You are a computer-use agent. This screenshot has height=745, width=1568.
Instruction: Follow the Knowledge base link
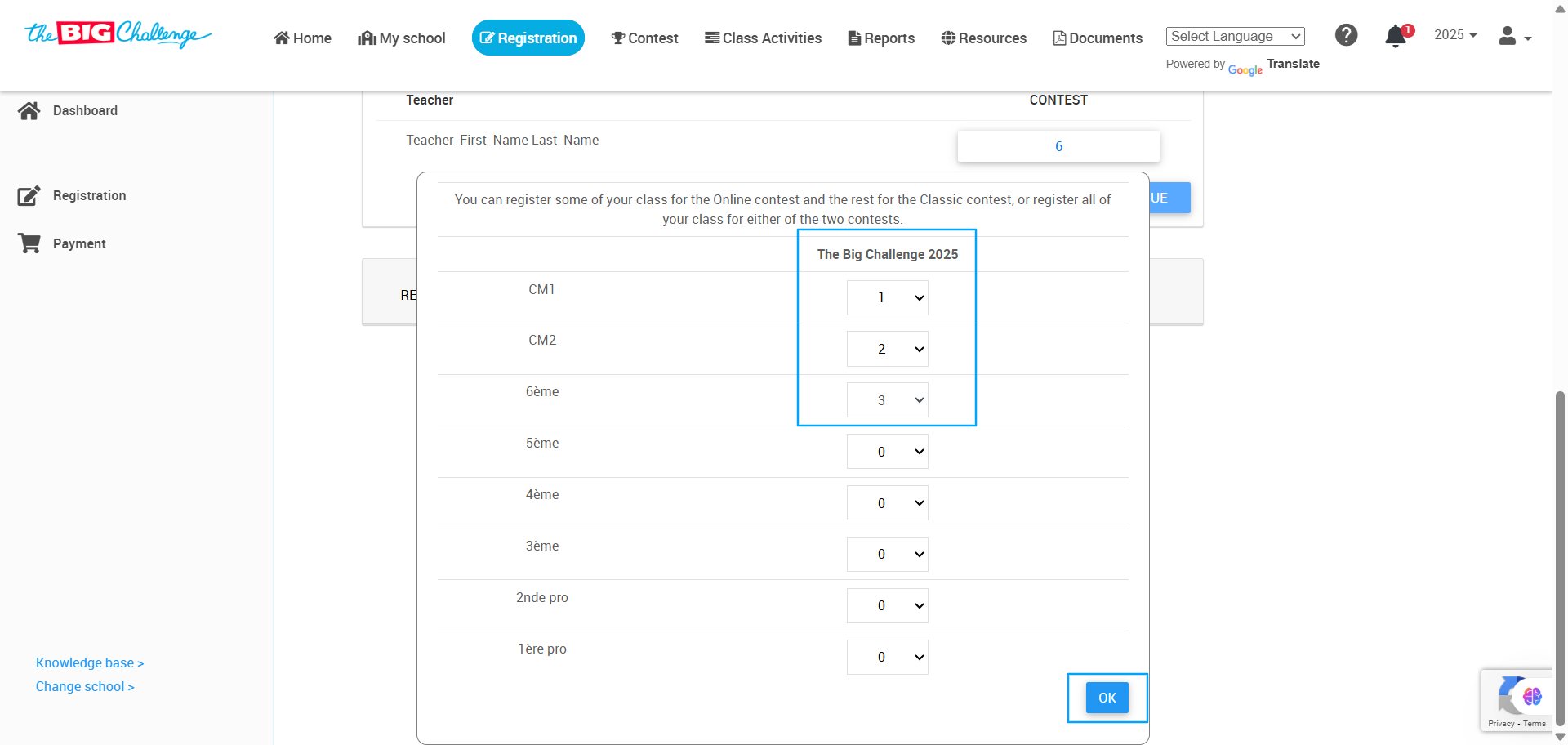coord(90,663)
